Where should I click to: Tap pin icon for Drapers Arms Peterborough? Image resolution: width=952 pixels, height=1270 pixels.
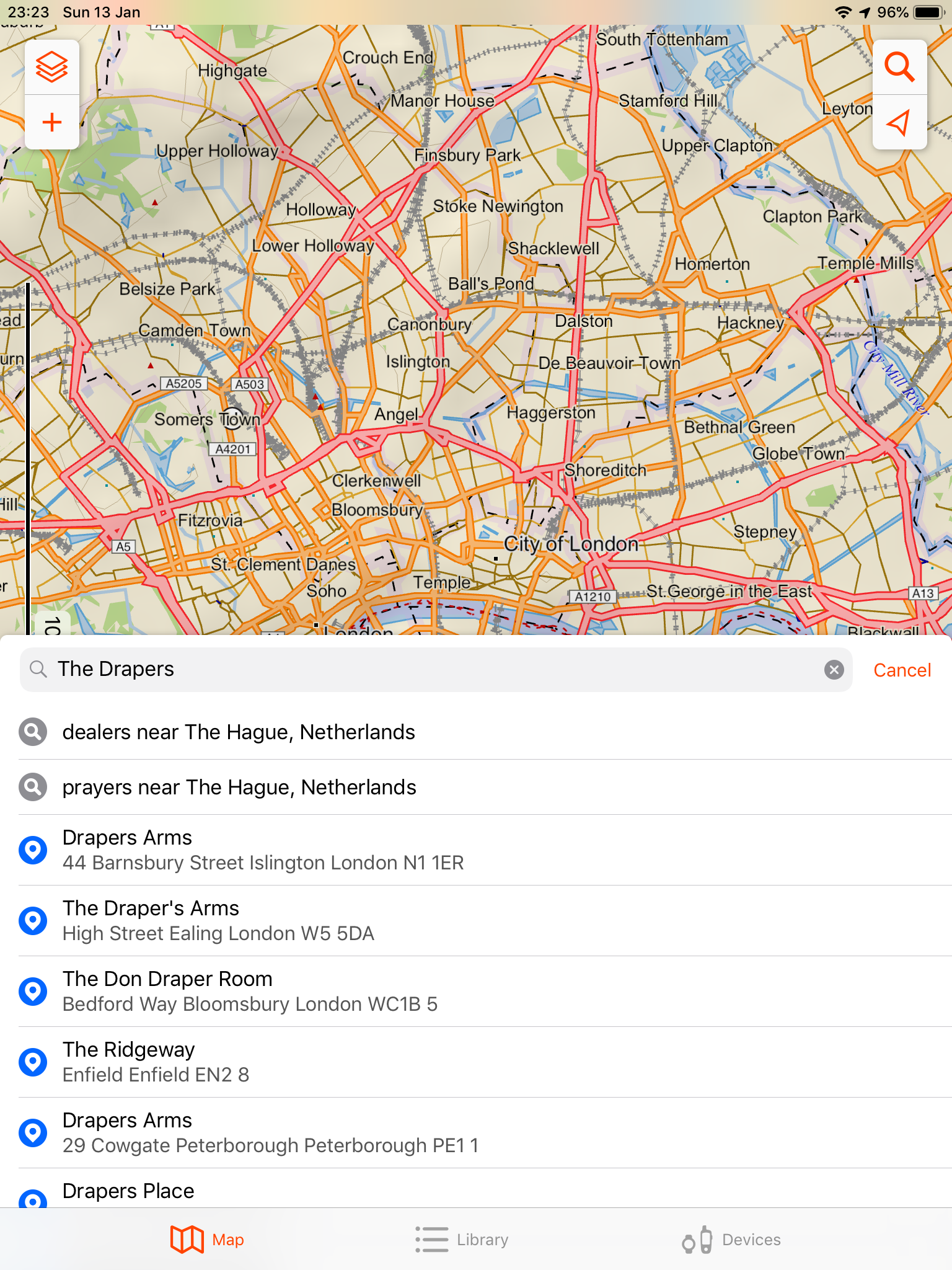click(x=33, y=1133)
